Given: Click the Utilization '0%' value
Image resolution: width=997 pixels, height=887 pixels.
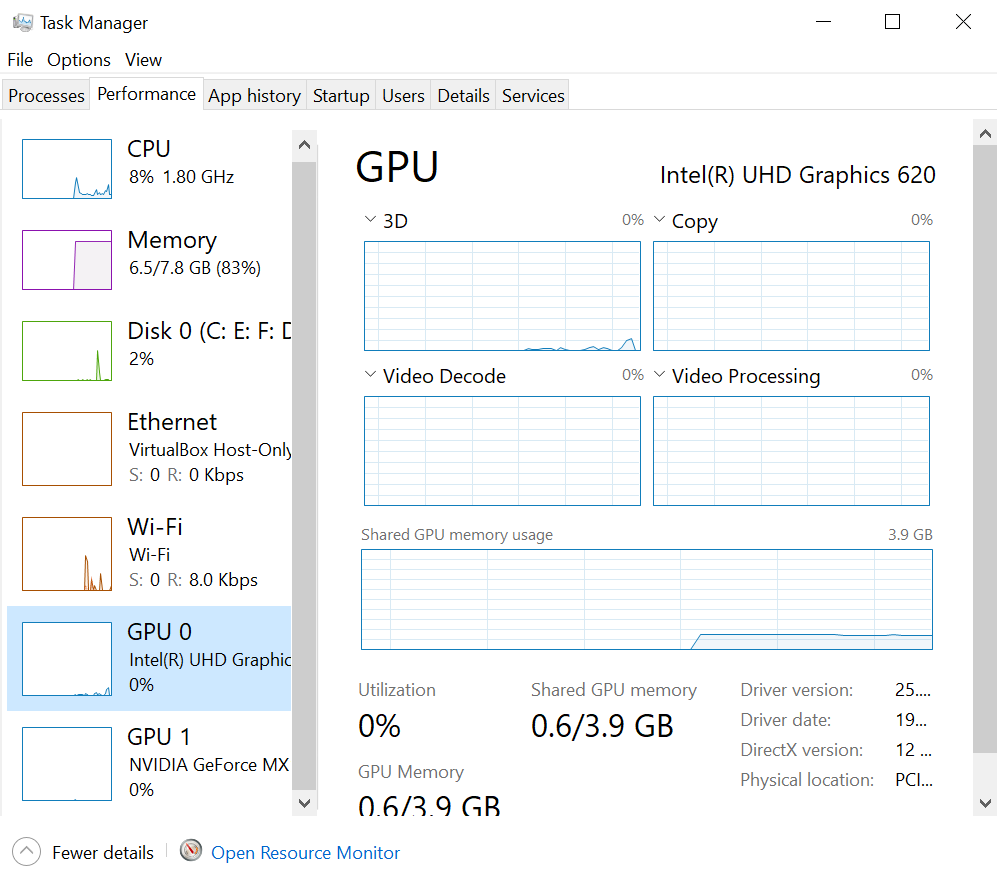Looking at the screenshot, I should coord(379,726).
